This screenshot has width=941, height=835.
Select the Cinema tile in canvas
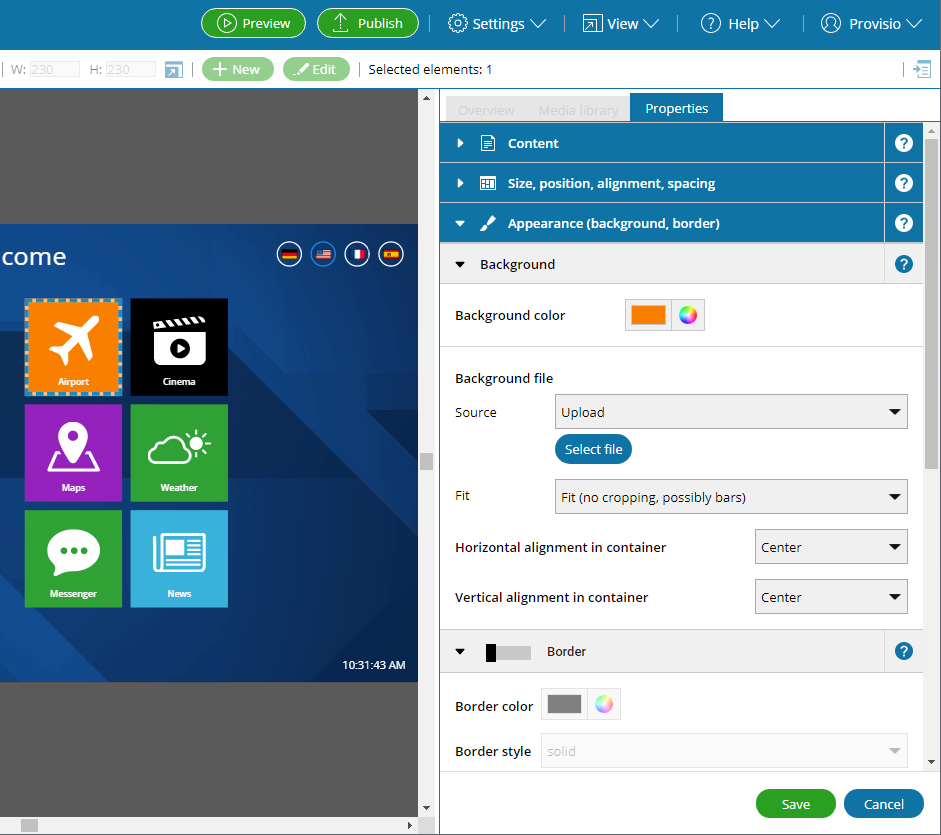click(x=179, y=346)
